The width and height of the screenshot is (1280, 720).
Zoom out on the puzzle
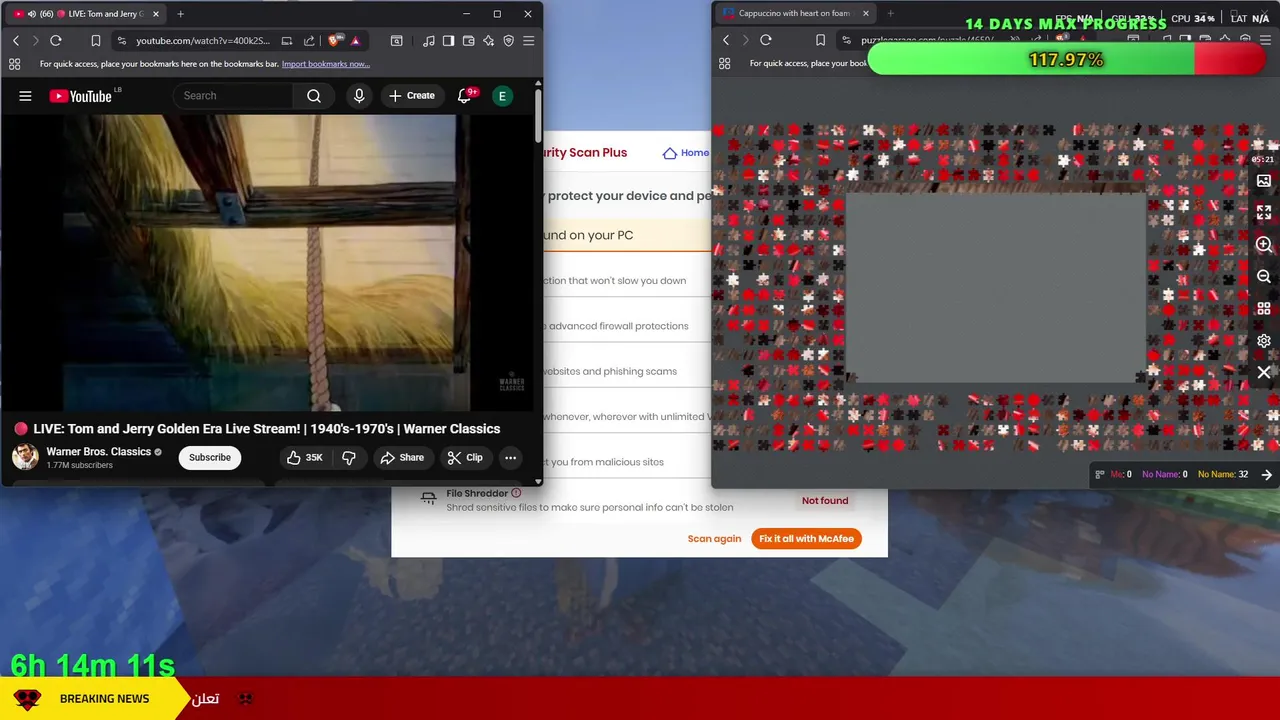pyautogui.click(x=1264, y=277)
